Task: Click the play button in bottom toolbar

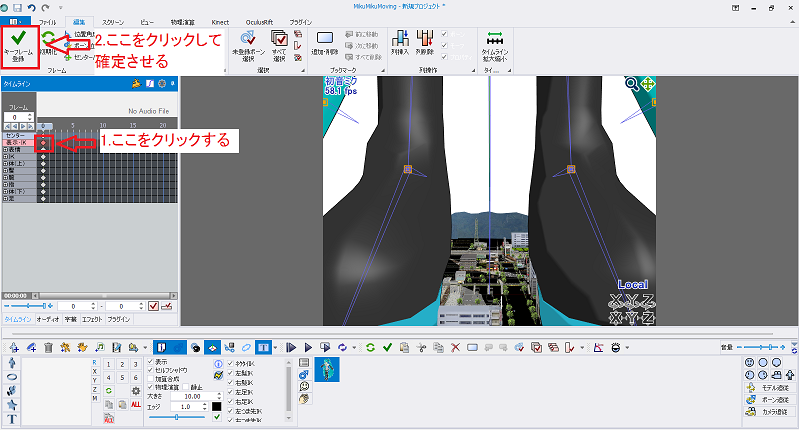Action: tap(308, 347)
